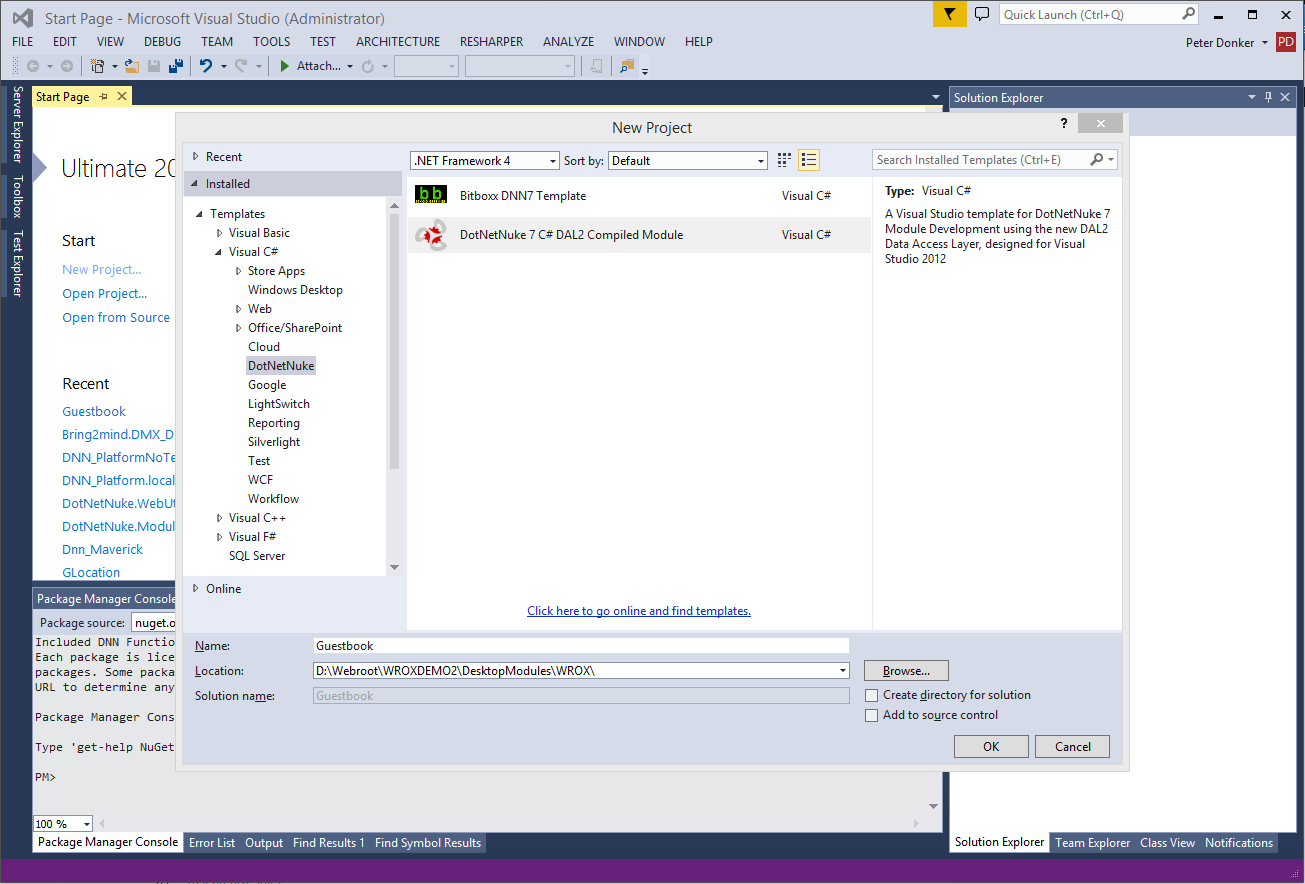
Task: Select the Bitboxx DNN7 Template icon
Action: click(x=431, y=195)
